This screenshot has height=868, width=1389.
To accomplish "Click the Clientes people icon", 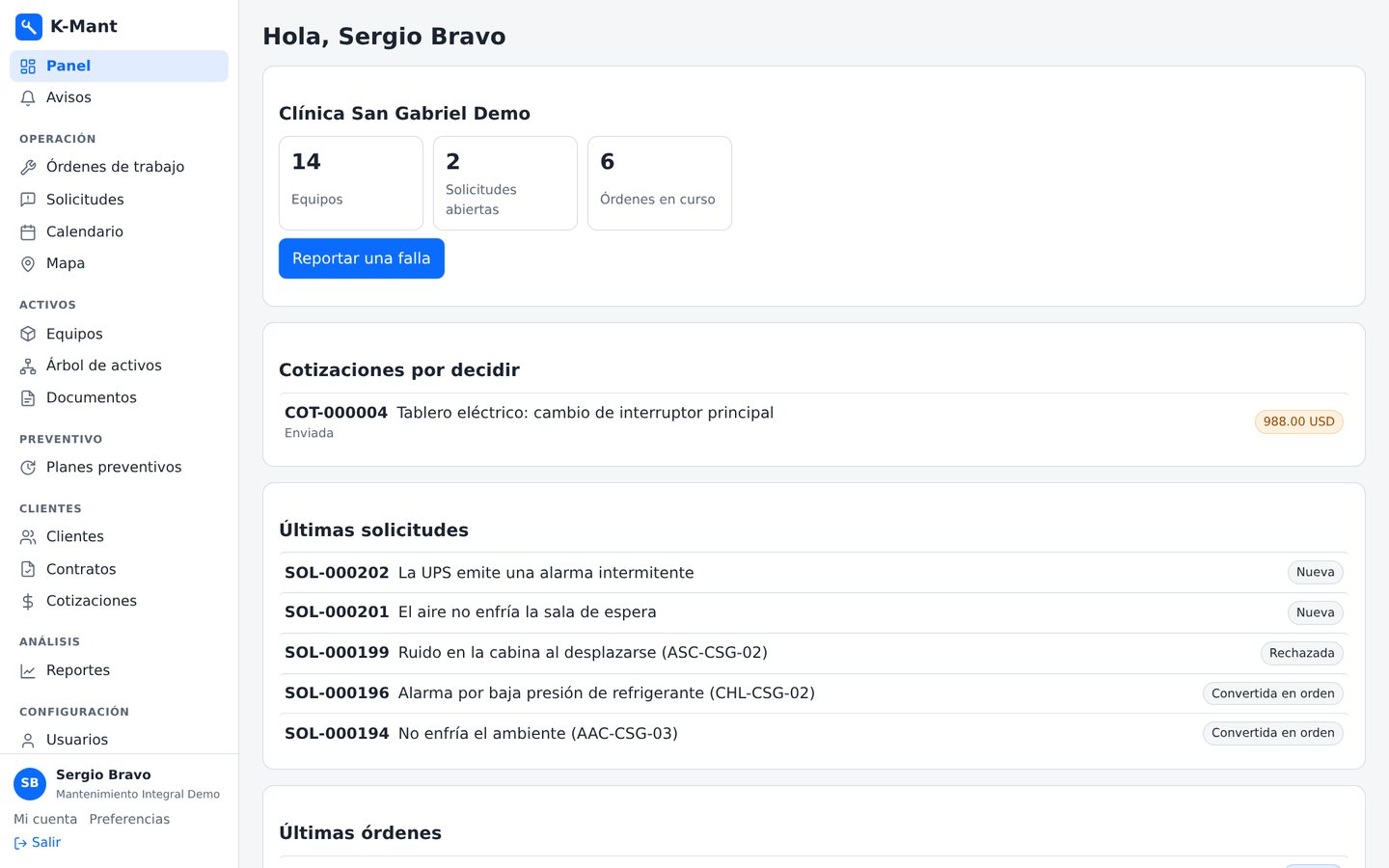I will point(28,537).
